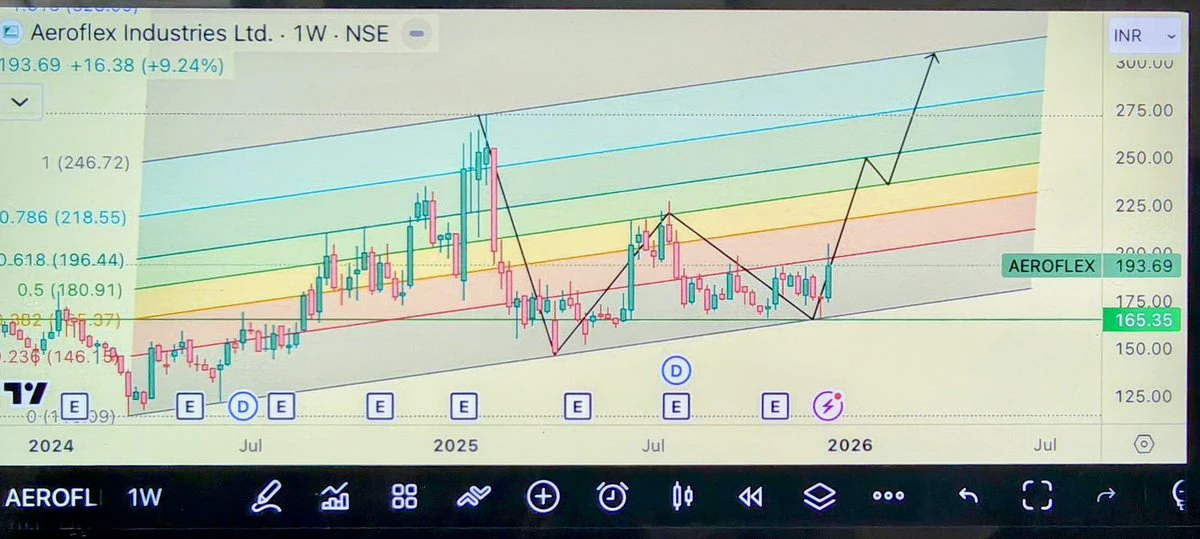
Task: Tap the 225.00 price scale value
Action: [x=1145, y=206]
